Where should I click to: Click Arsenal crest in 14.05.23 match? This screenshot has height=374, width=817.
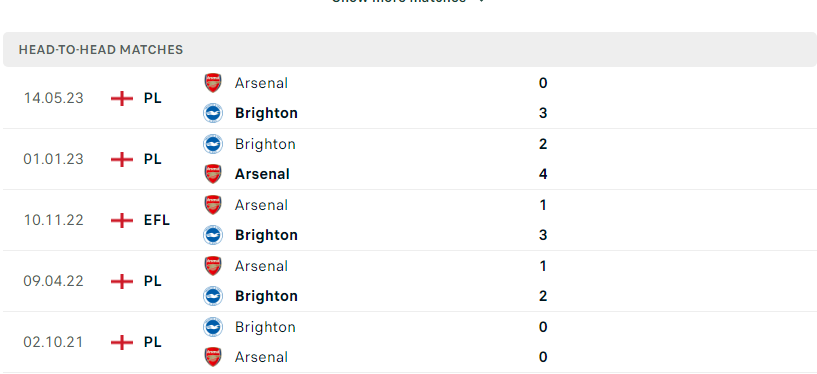click(213, 83)
